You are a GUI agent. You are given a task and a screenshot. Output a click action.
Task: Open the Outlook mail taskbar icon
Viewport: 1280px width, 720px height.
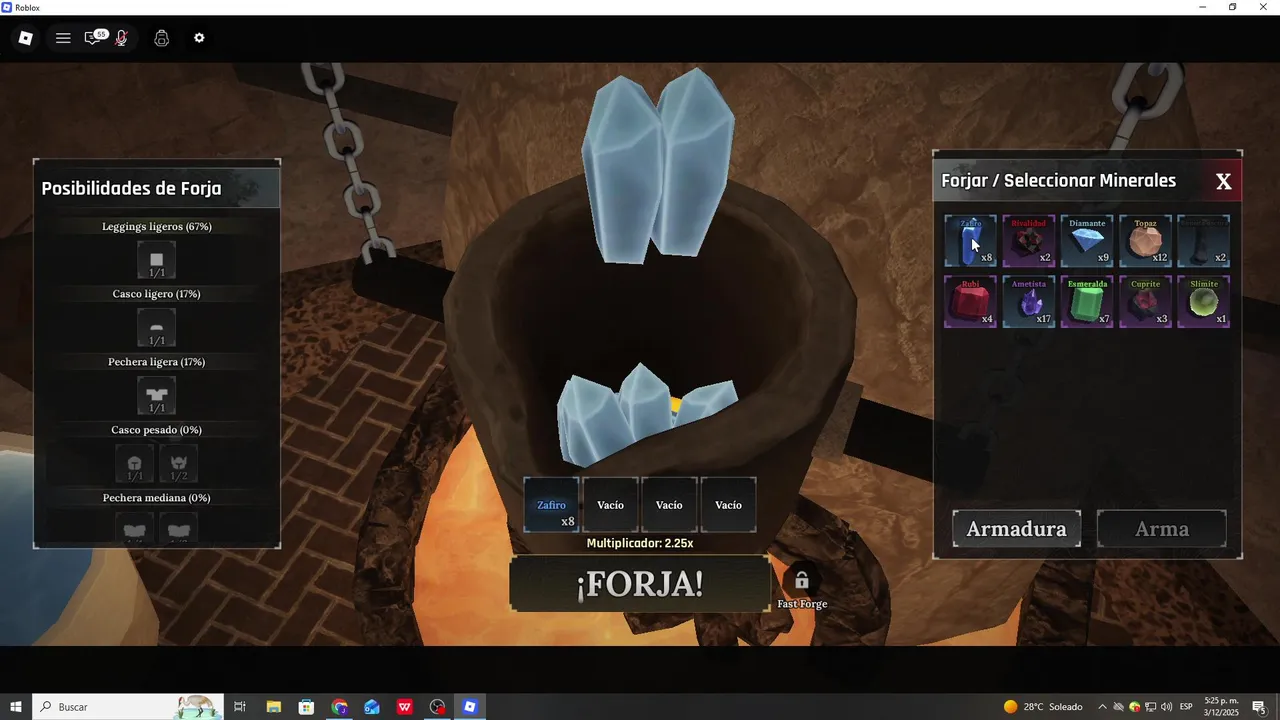coord(372,707)
